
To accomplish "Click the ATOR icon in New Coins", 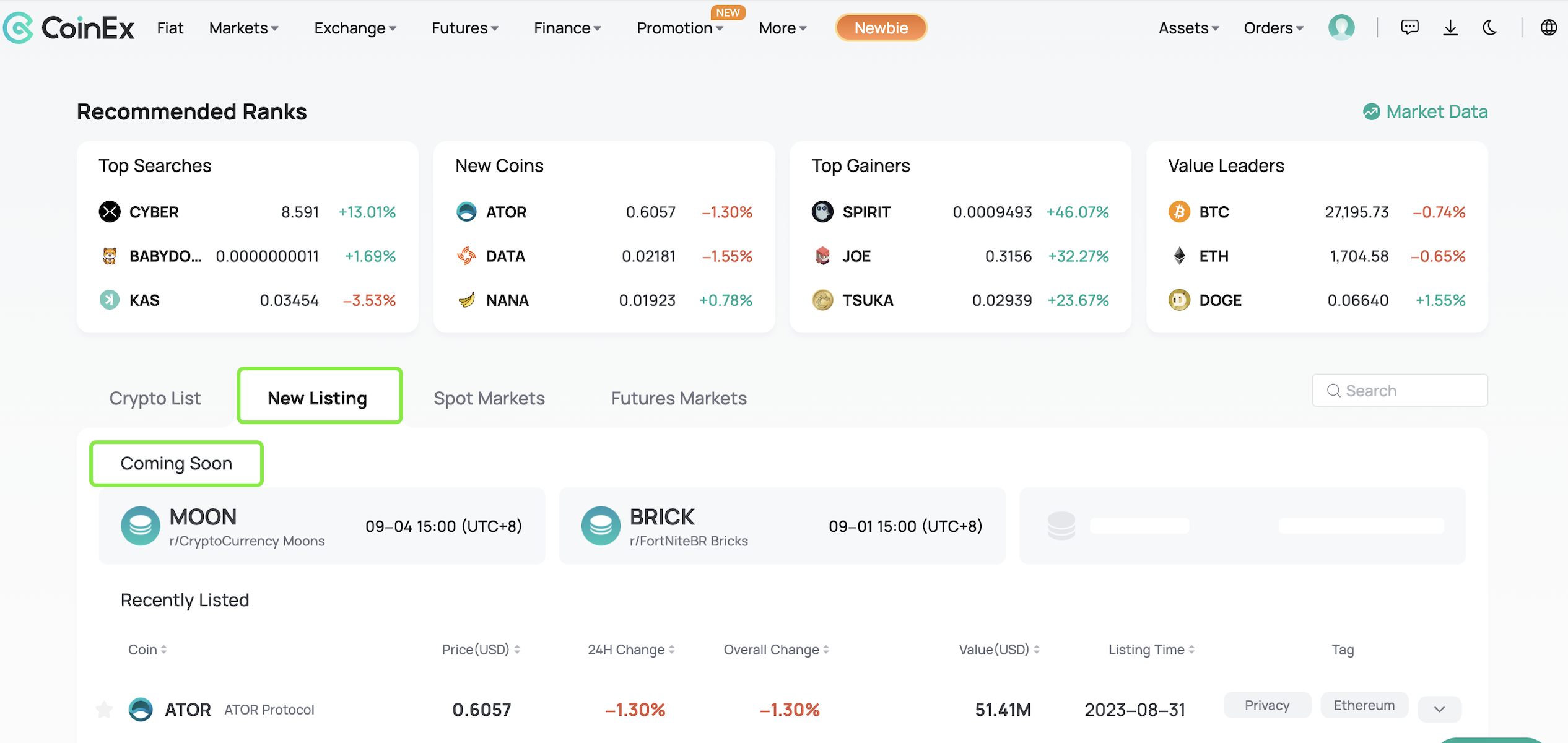I will coord(466,212).
